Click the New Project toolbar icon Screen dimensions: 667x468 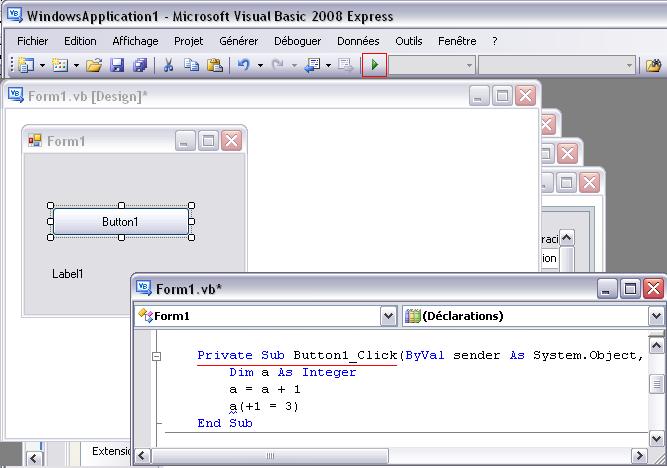coord(26,65)
